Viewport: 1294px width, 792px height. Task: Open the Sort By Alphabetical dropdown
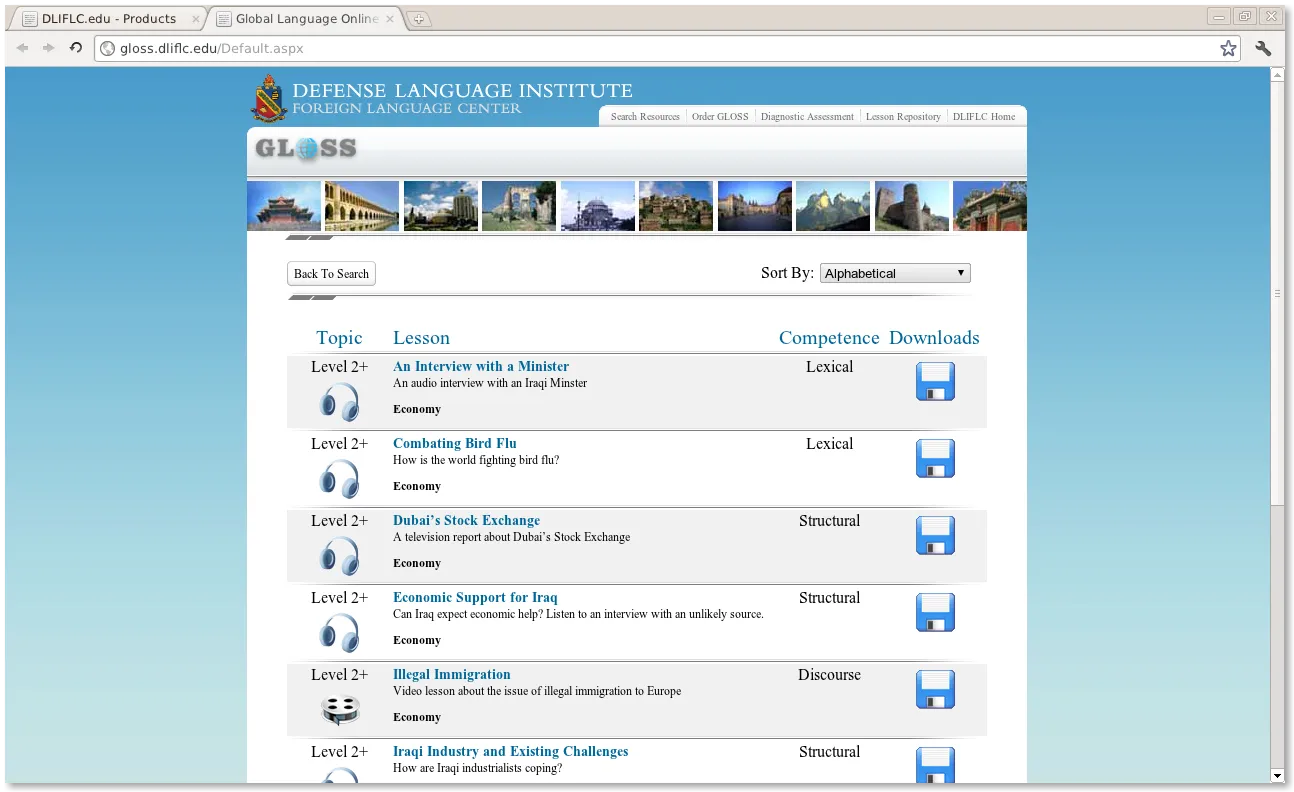[895, 273]
